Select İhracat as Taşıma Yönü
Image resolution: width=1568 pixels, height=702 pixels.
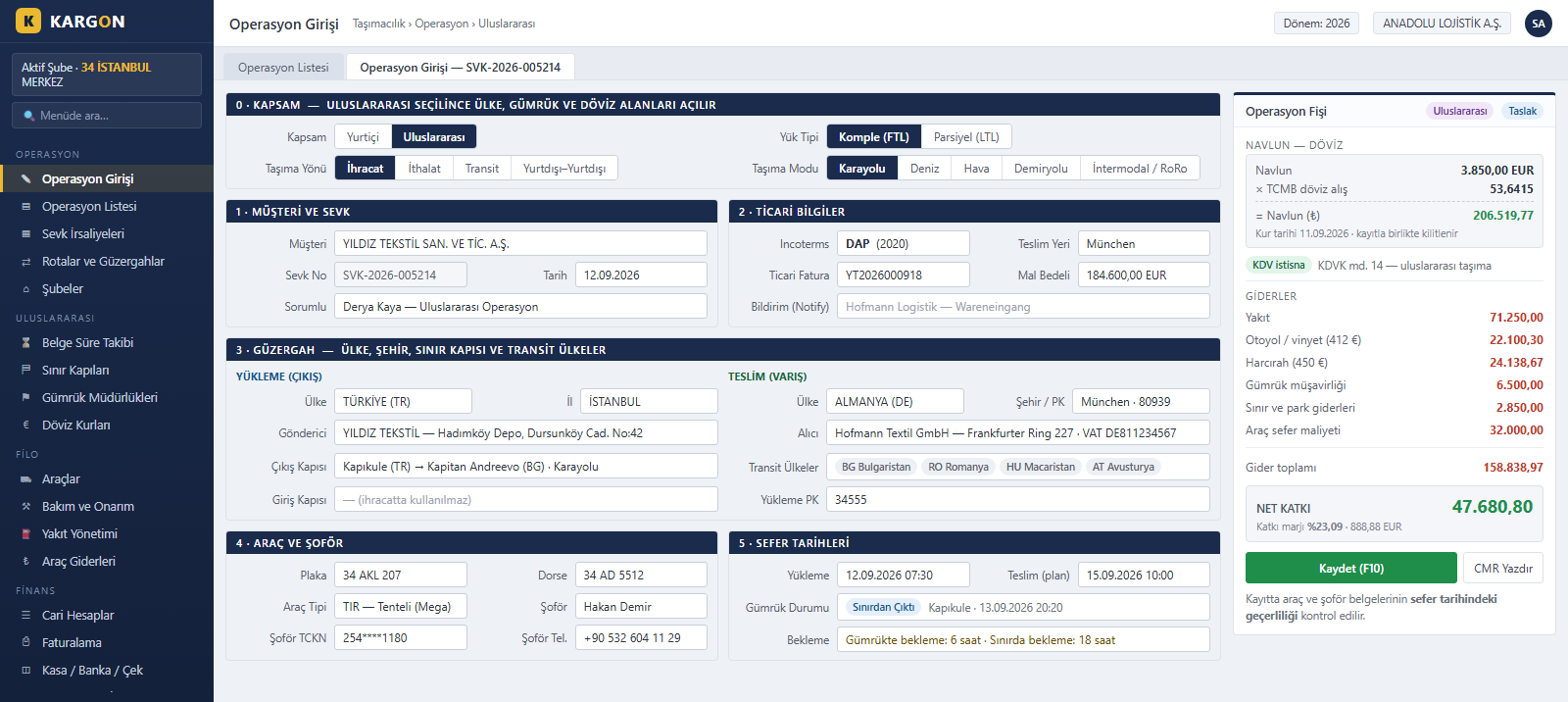365,169
